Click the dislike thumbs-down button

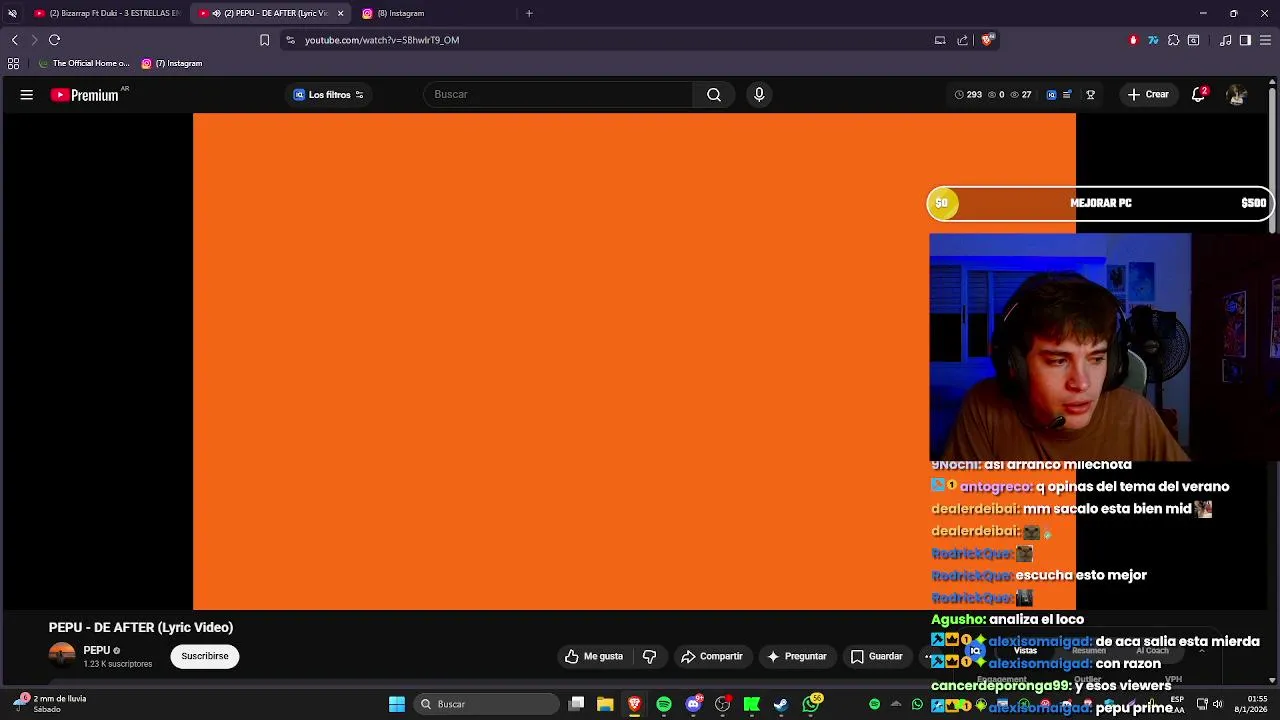[650, 657]
